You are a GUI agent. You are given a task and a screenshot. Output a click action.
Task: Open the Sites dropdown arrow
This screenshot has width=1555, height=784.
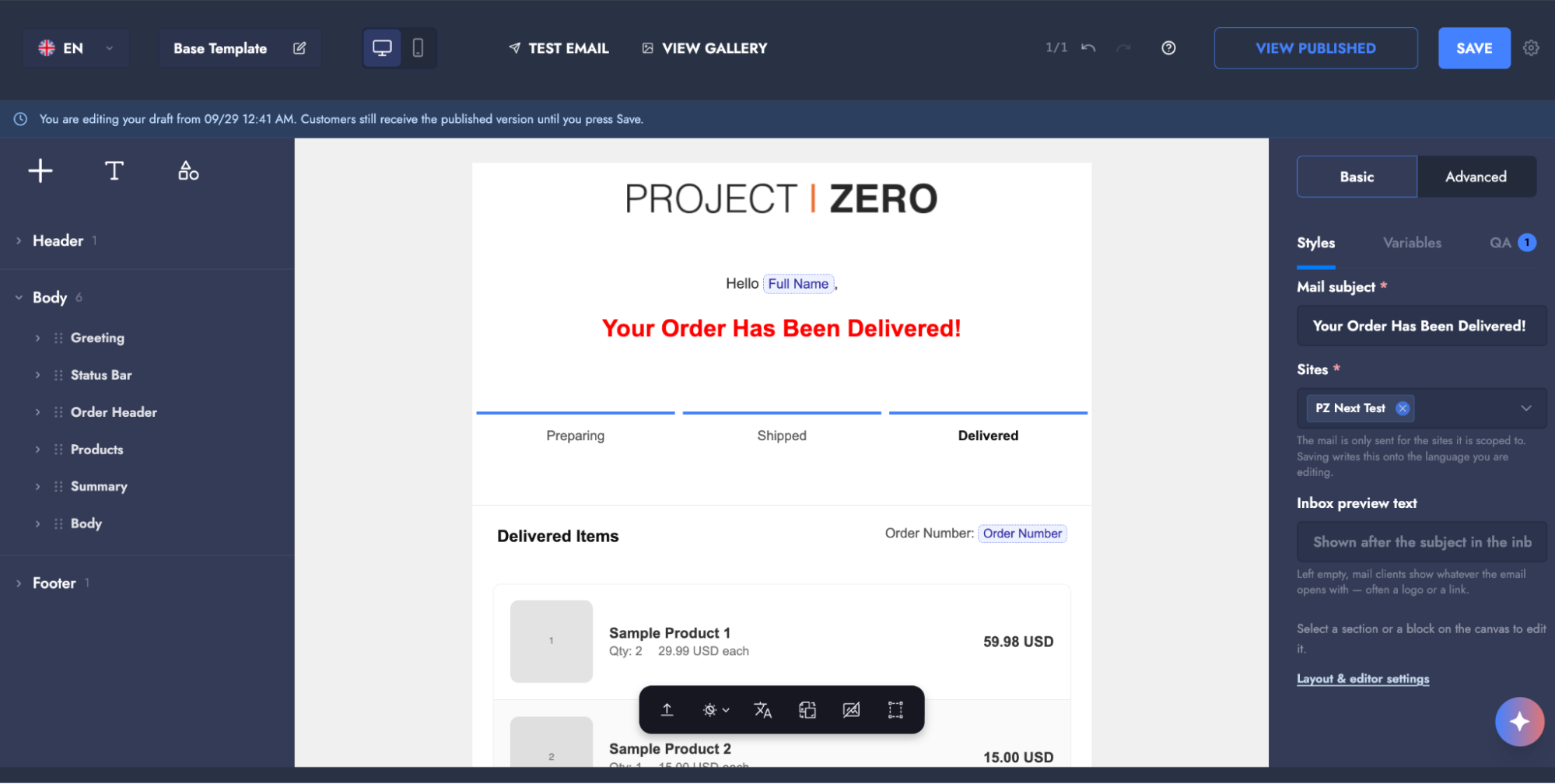tap(1525, 408)
